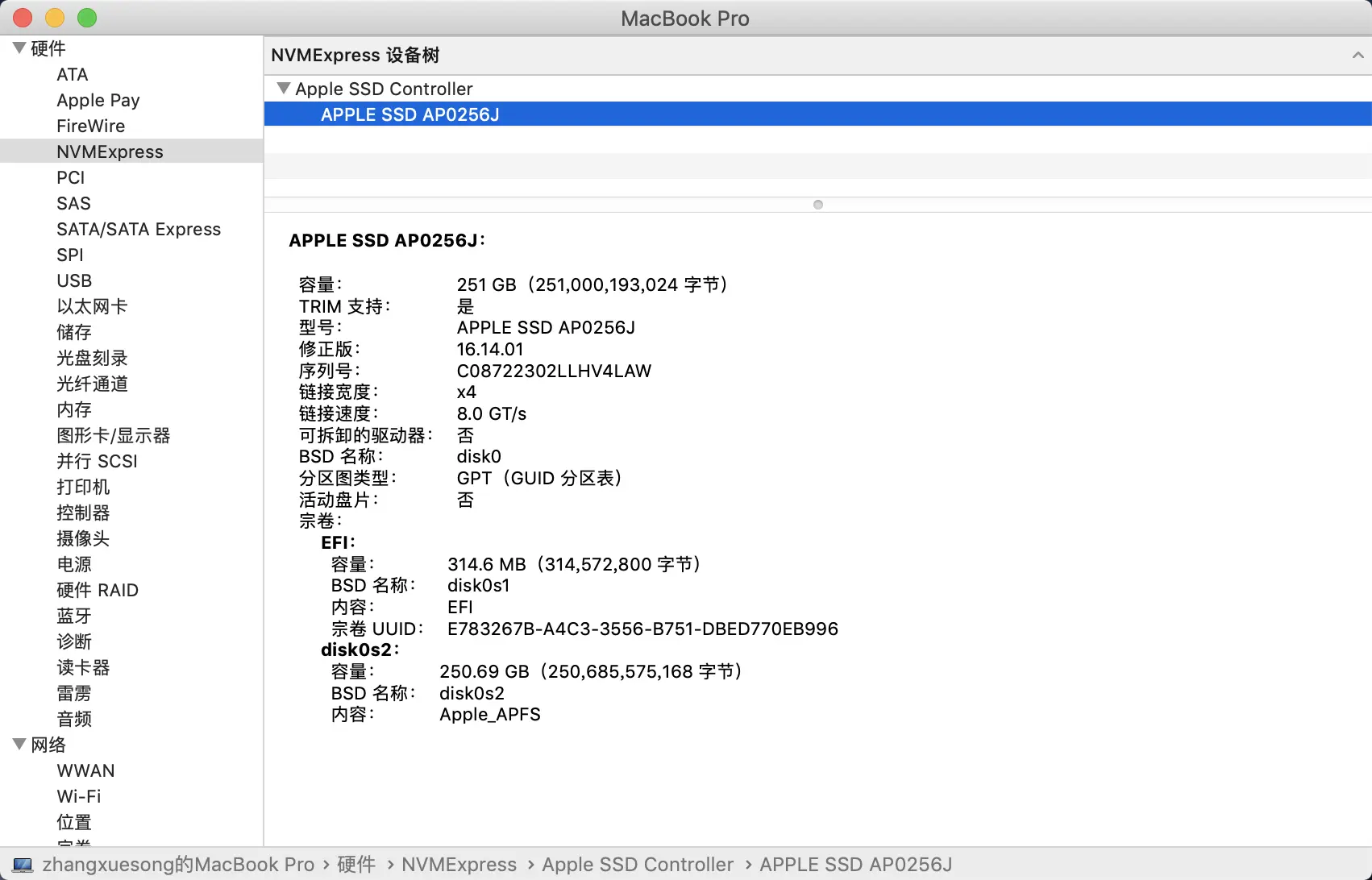The width and height of the screenshot is (1372, 880).
Task: Select 以太网卡 in the sidebar
Action: pos(92,306)
